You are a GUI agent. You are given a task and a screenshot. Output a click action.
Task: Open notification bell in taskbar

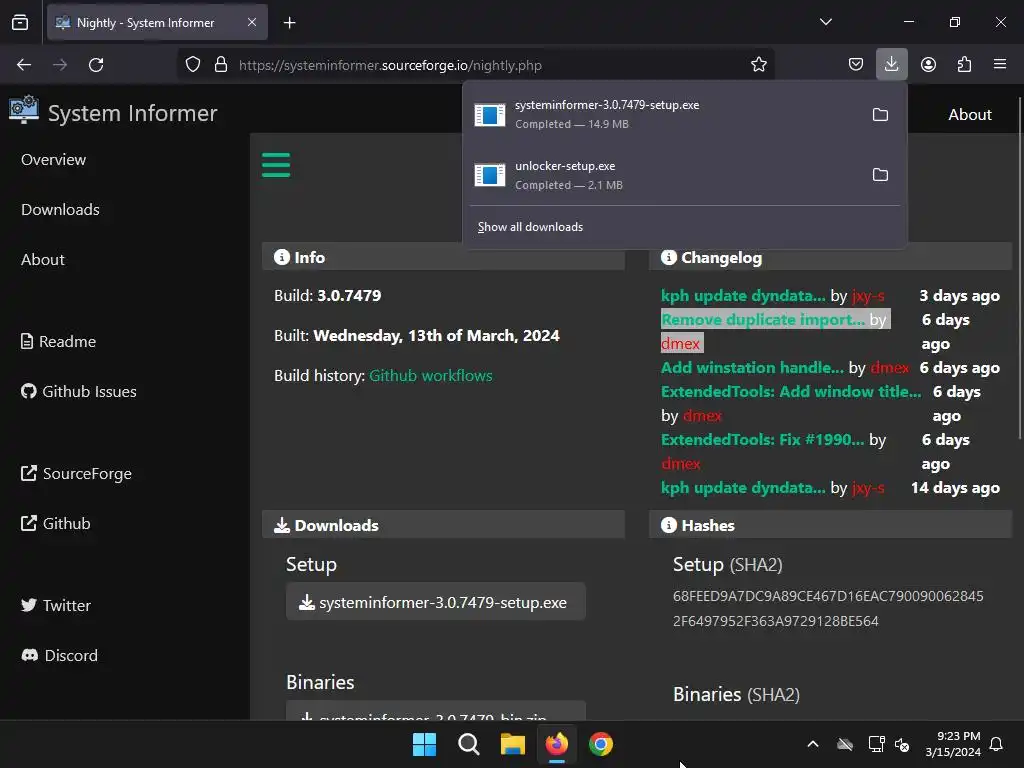click(x=997, y=744)
